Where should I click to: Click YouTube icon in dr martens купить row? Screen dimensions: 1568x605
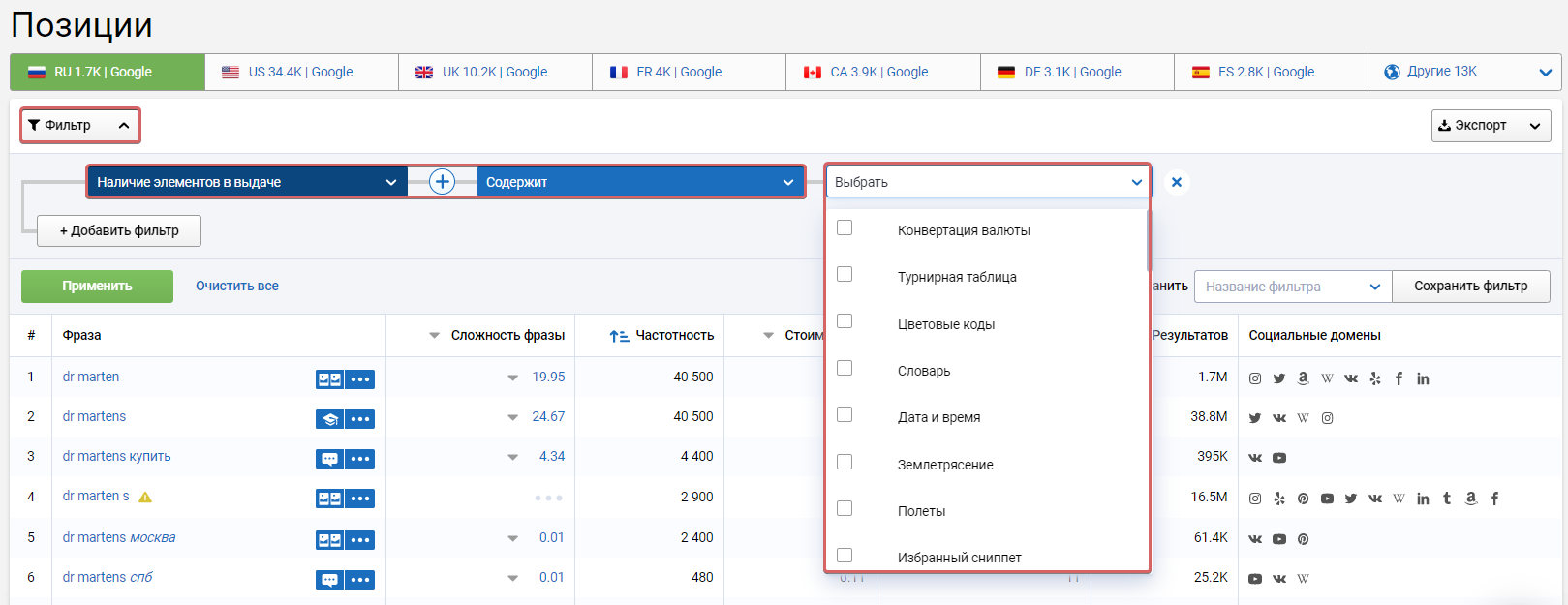click(x=1279, y=458)
